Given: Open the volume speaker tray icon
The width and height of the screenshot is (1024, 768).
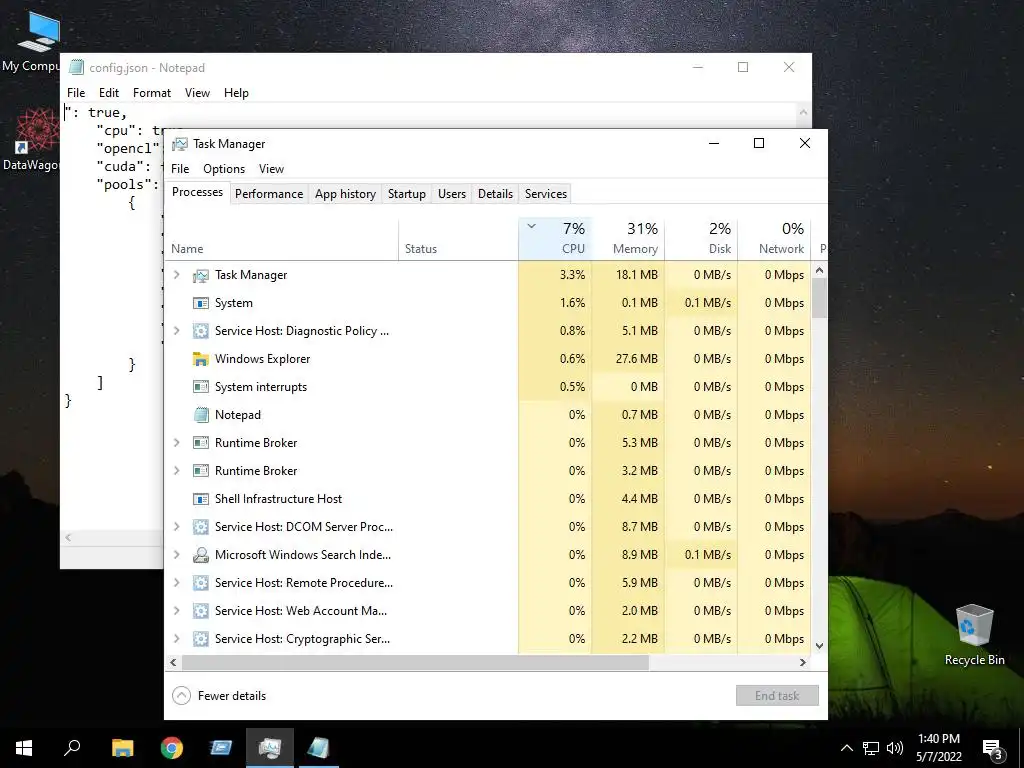Looking at the screenshot, I should [x=895, y=748].
